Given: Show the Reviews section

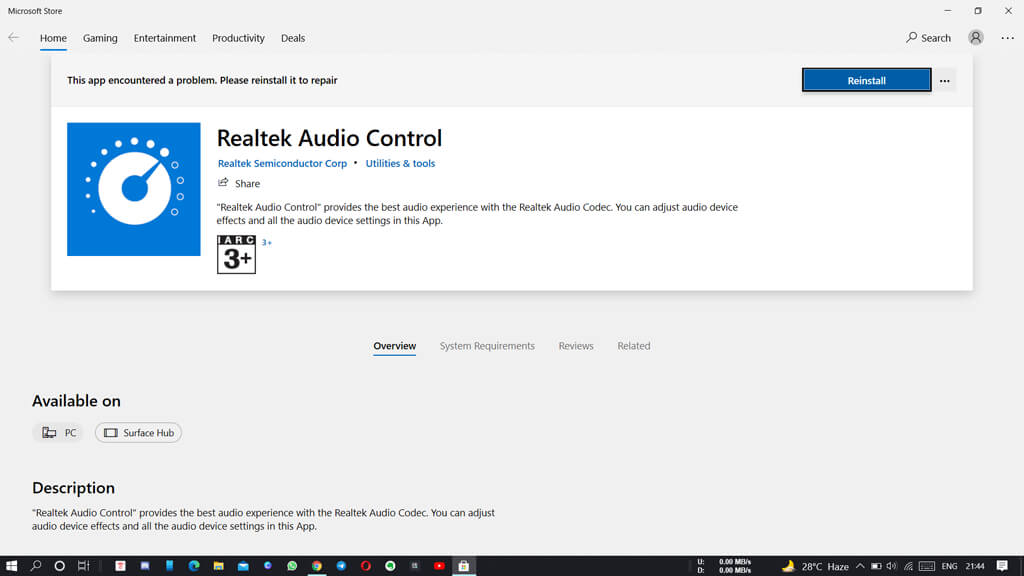Looking at the screenshot, I should [576, 346].
